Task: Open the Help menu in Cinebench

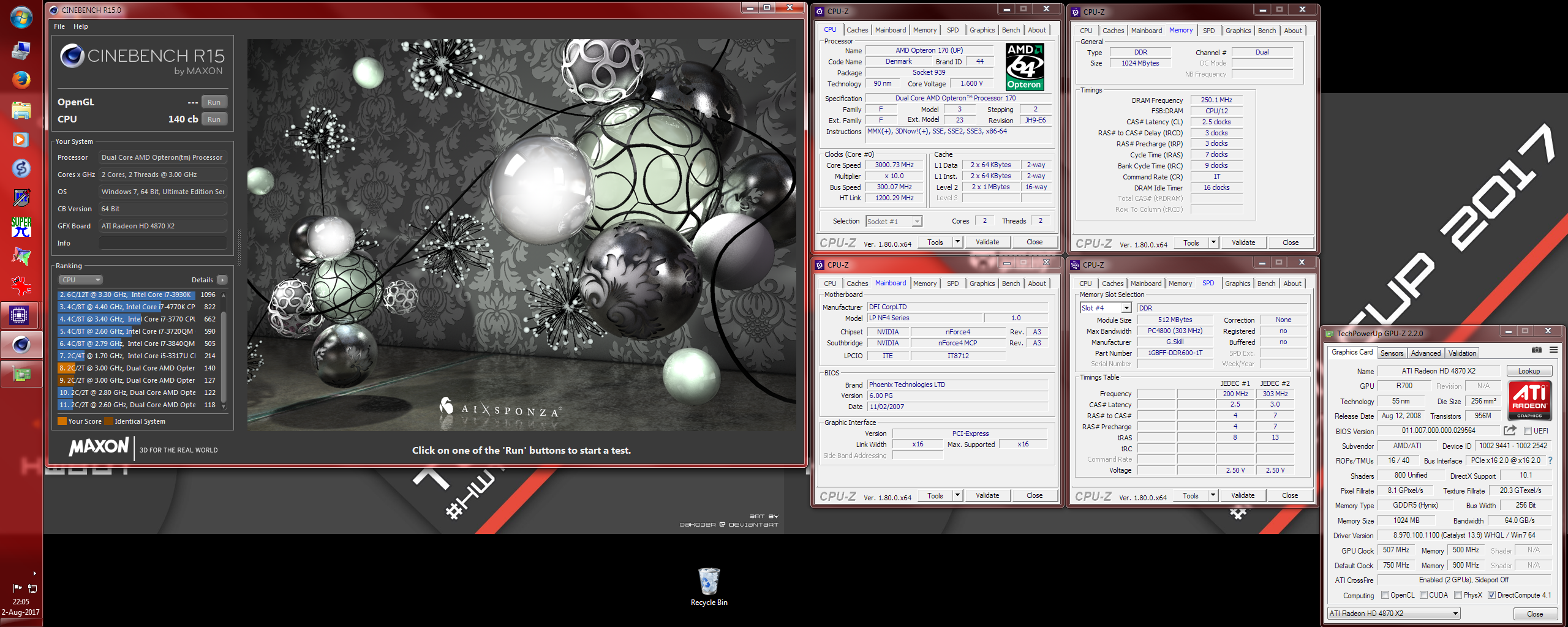Action: point(81,26)
